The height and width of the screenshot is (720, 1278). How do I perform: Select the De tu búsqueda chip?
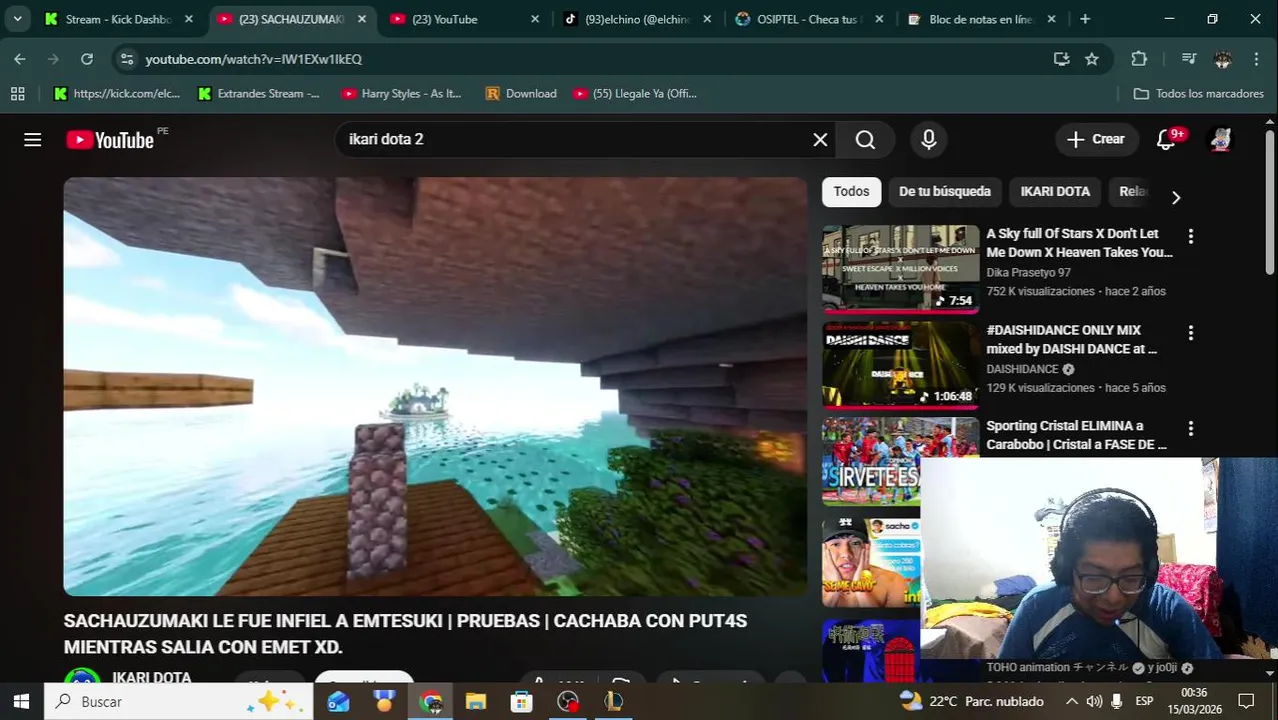point(945,192)
